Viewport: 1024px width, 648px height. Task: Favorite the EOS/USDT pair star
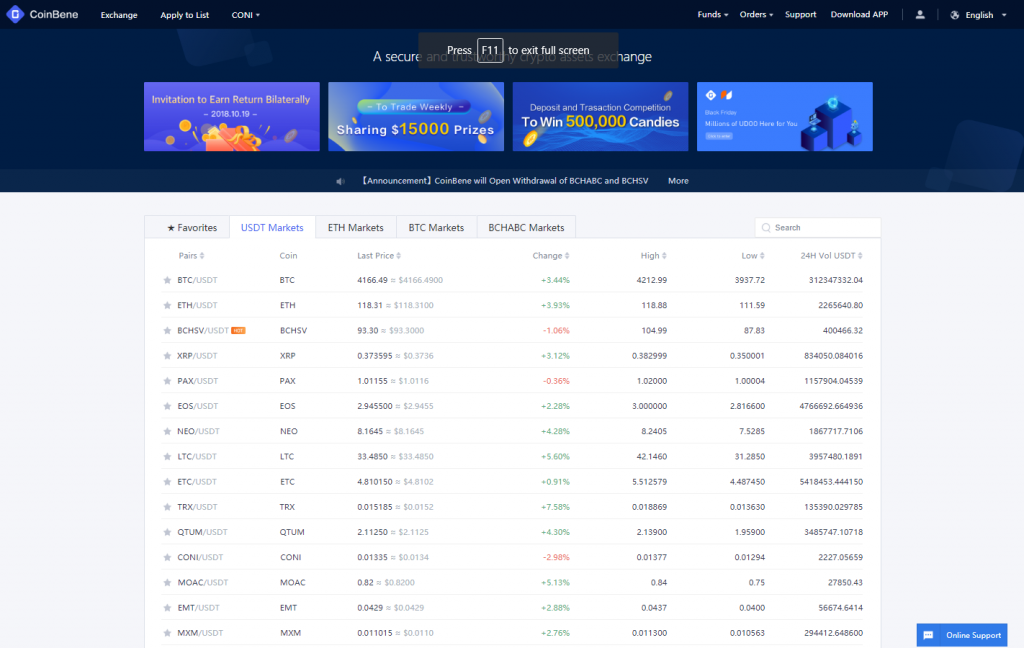point(167,406)
